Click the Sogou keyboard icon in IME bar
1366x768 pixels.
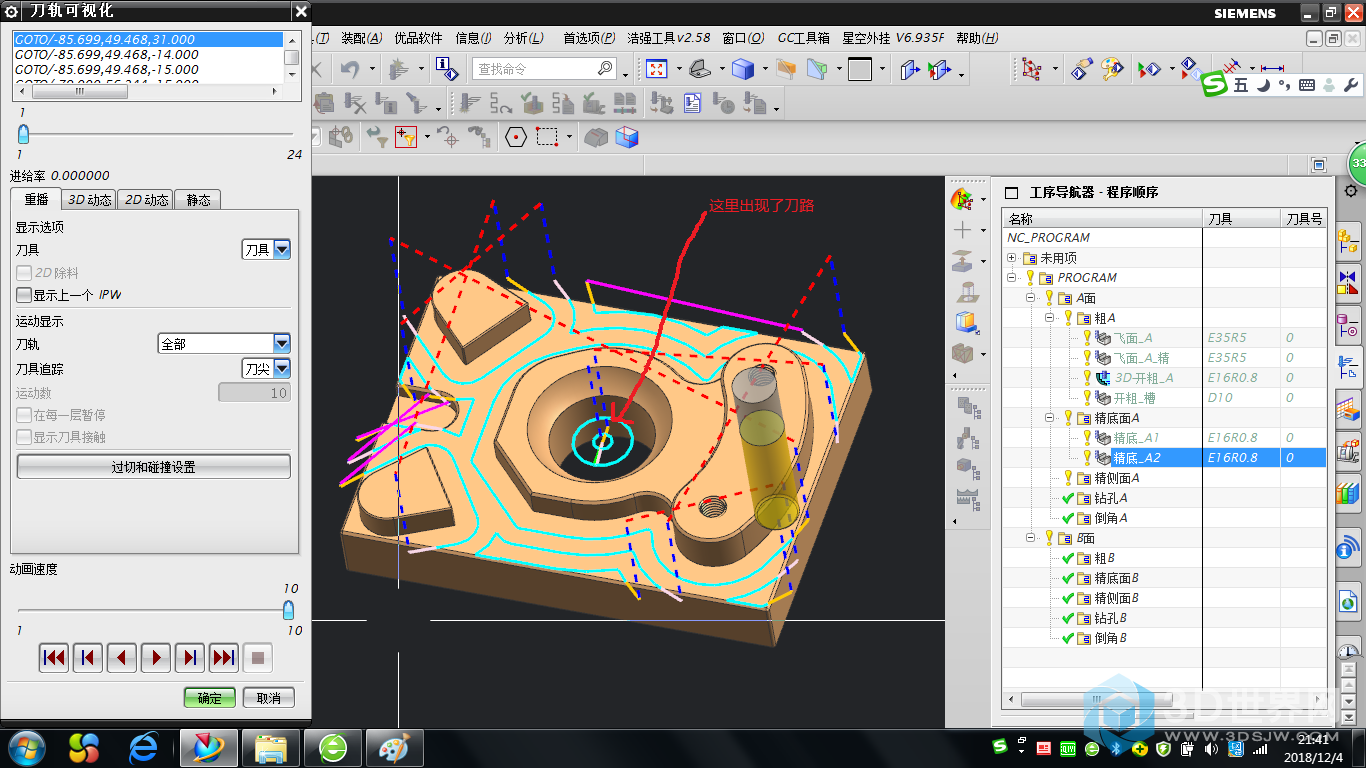[x=1306, y=86]
